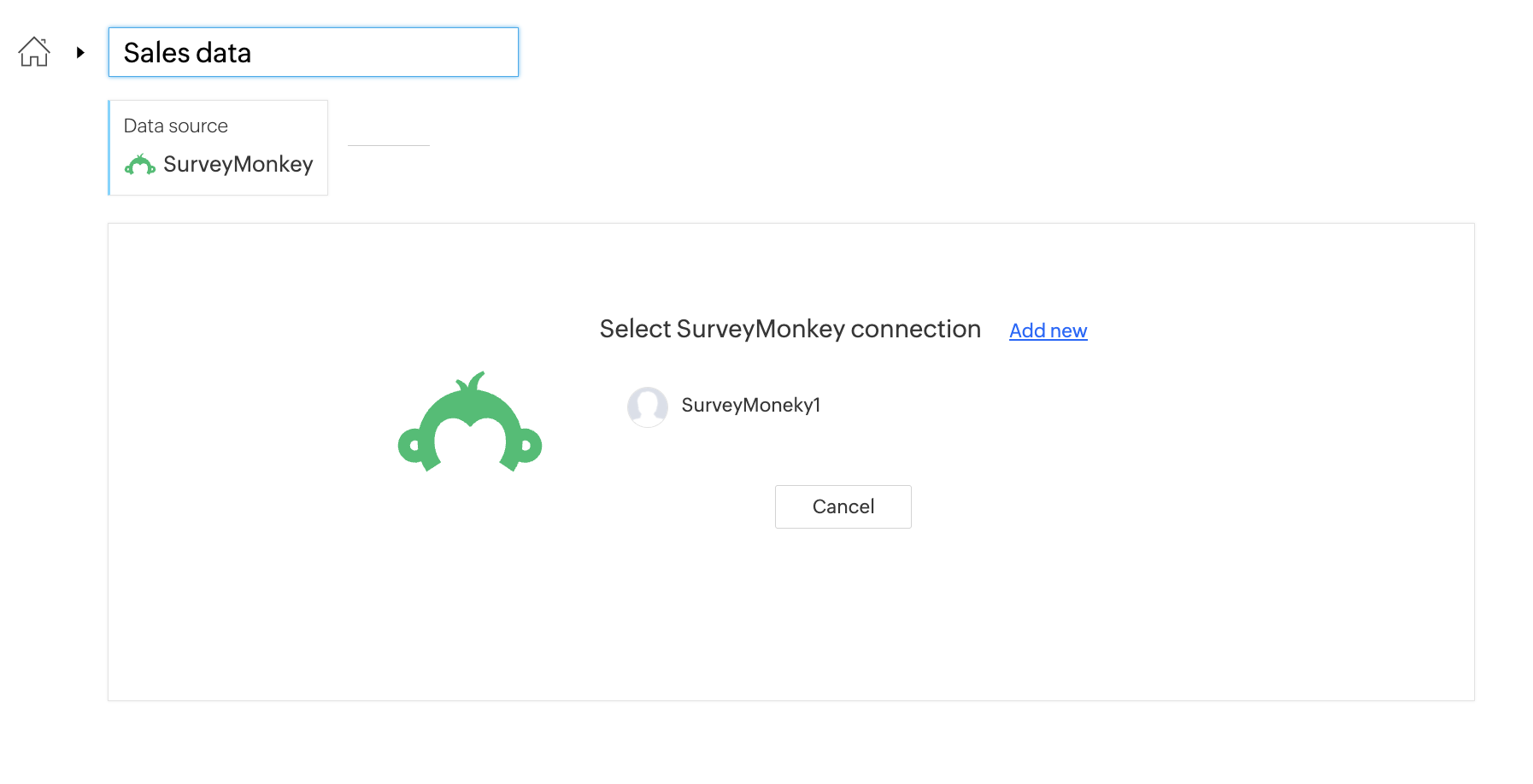This screenshot has width=1533, height=784.
Task: Click the stem atop the large monkey logo
Action: pyautogui.click(x=473, y=381)
